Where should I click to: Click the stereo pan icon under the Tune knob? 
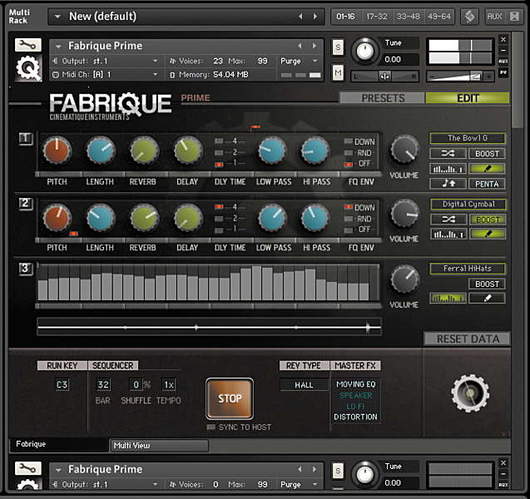[384, 76]
